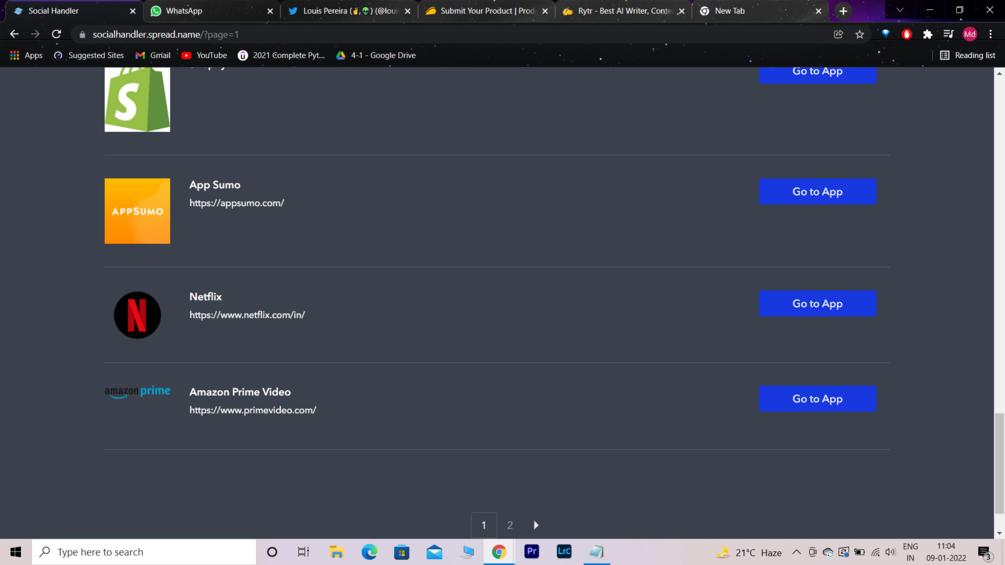This screenshot has width=1005, height=565.
Task: Open the YouTube bookmark
Action: [x=204, y=55]
